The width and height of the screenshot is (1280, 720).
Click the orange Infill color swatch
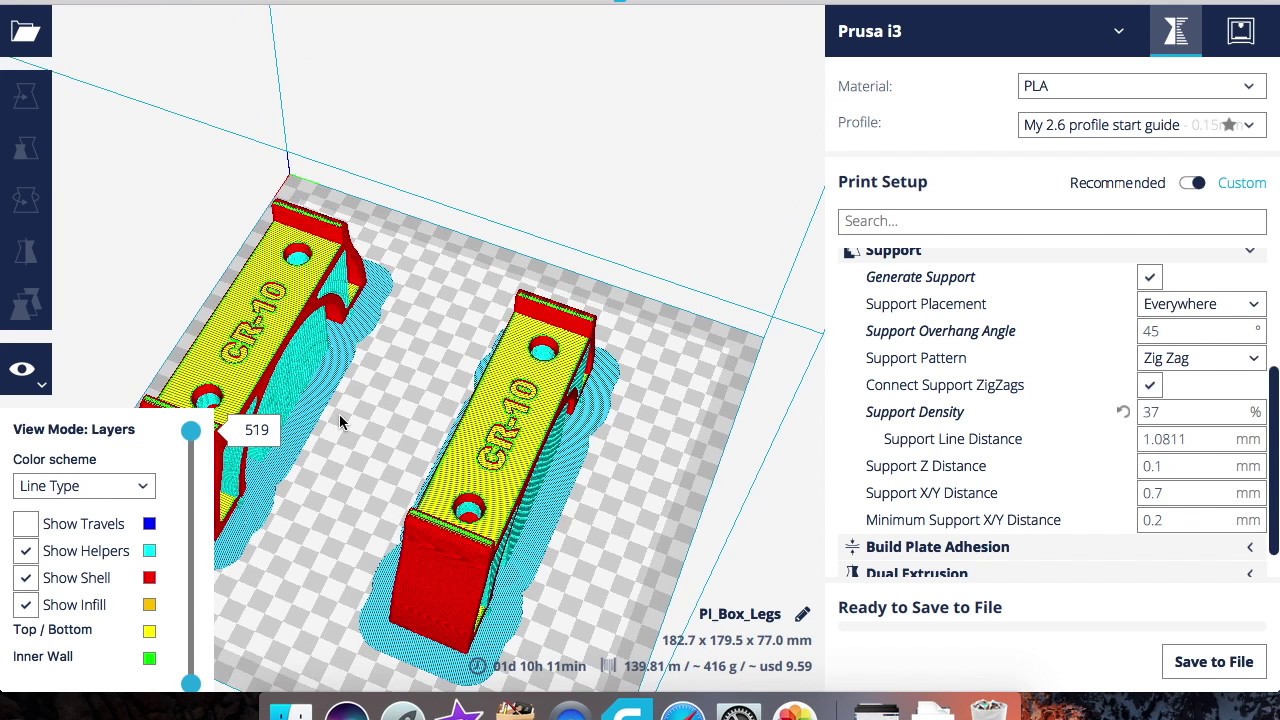pos(149,605)
